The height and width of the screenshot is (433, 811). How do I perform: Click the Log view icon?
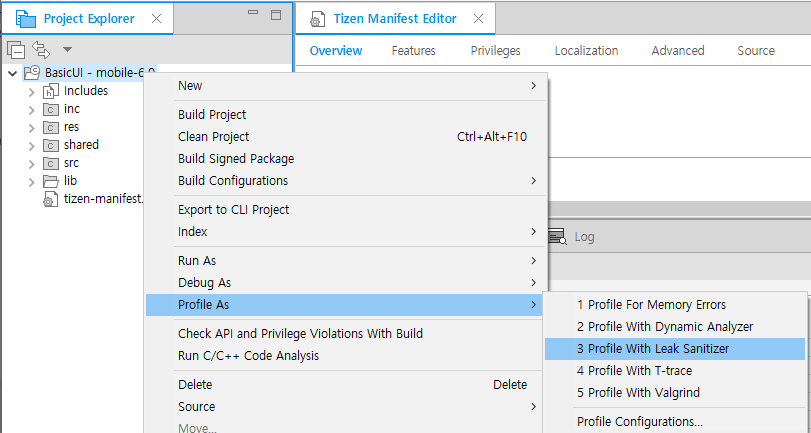(x=557, y=237)
